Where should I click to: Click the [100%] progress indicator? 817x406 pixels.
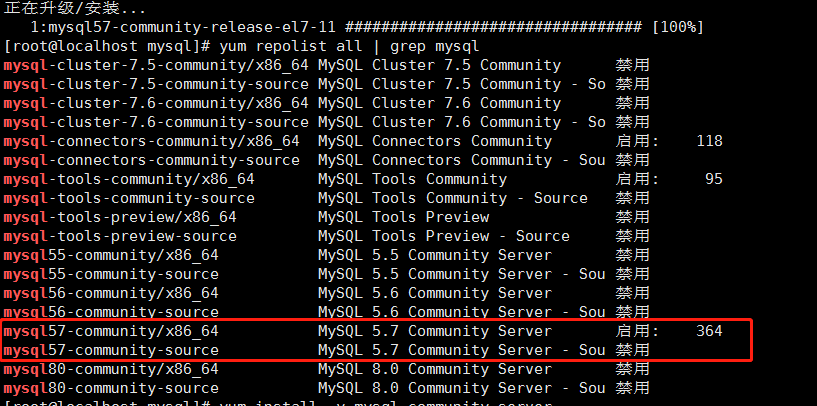tap(677, 27)
